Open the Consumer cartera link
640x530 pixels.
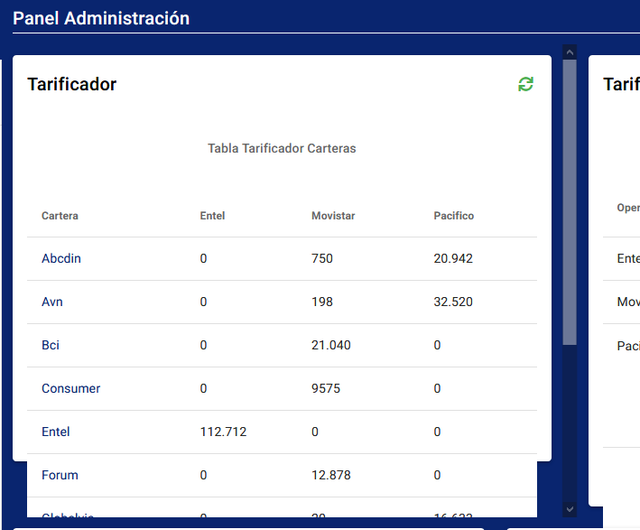(71, 388)
